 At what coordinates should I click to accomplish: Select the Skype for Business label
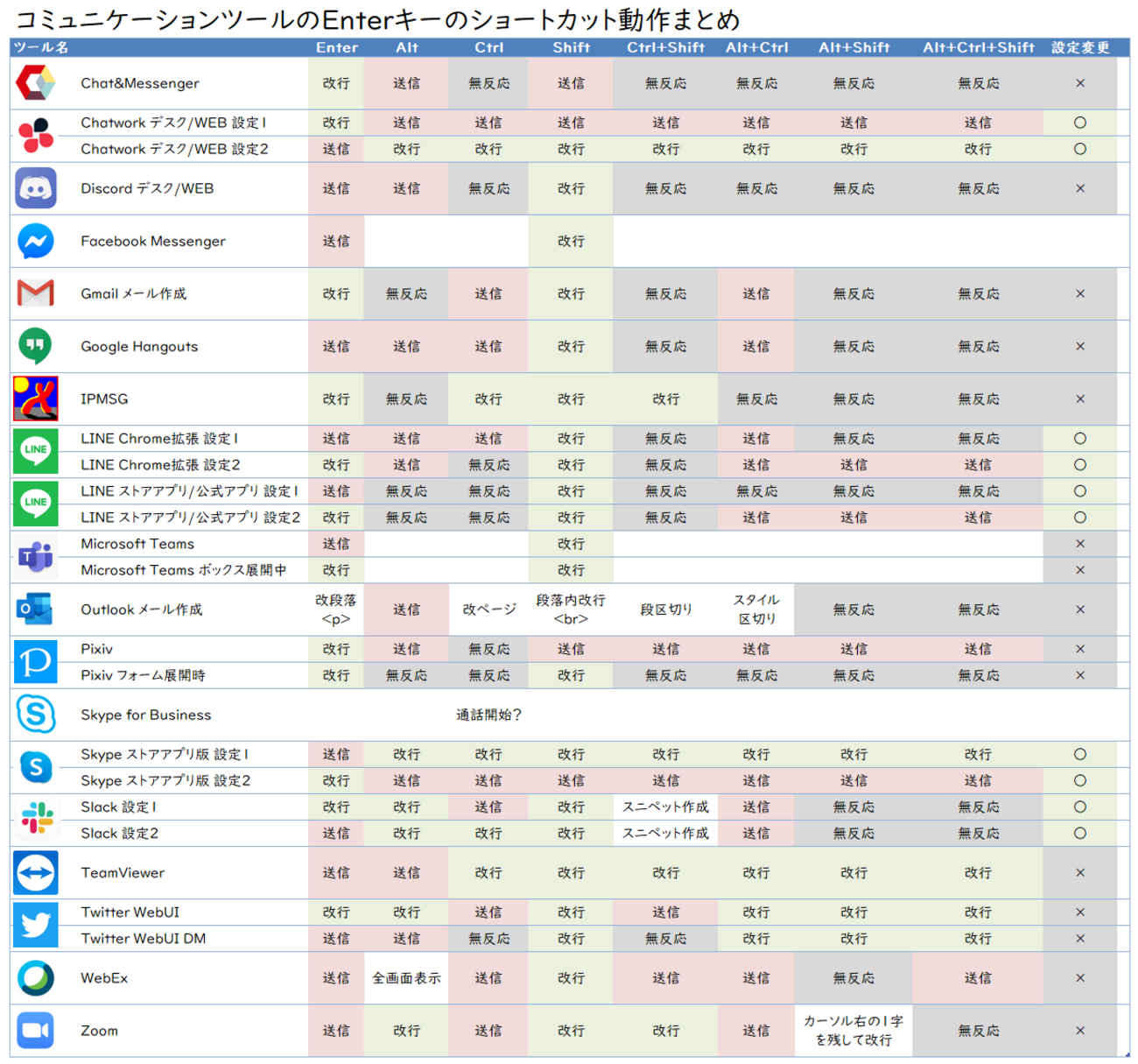point(146,715)
